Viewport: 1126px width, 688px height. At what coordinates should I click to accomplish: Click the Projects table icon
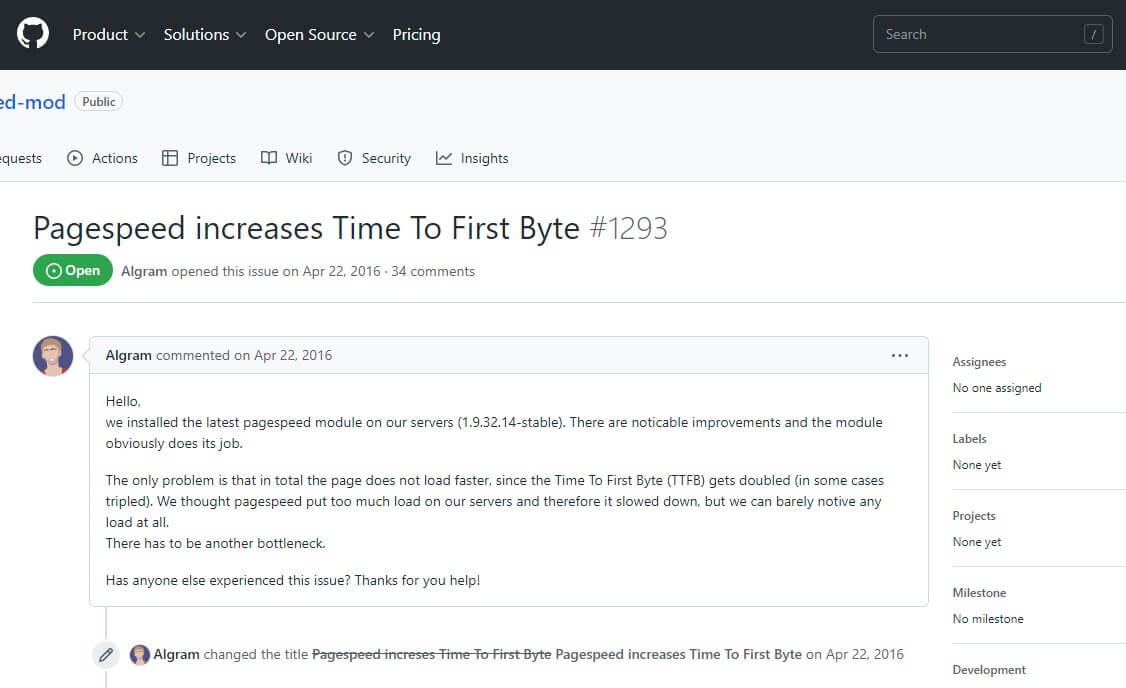pos(169,158)
